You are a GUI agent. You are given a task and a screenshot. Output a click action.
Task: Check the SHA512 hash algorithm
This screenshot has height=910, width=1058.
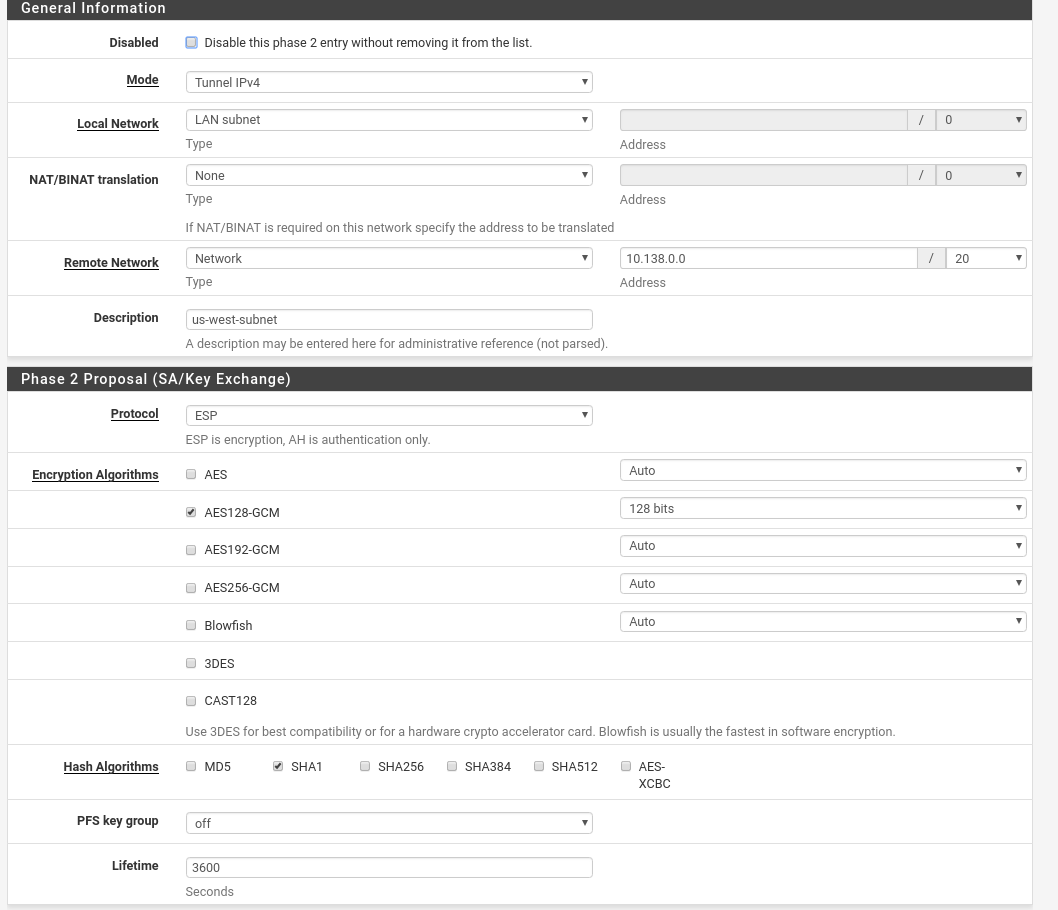click(539, 766)
